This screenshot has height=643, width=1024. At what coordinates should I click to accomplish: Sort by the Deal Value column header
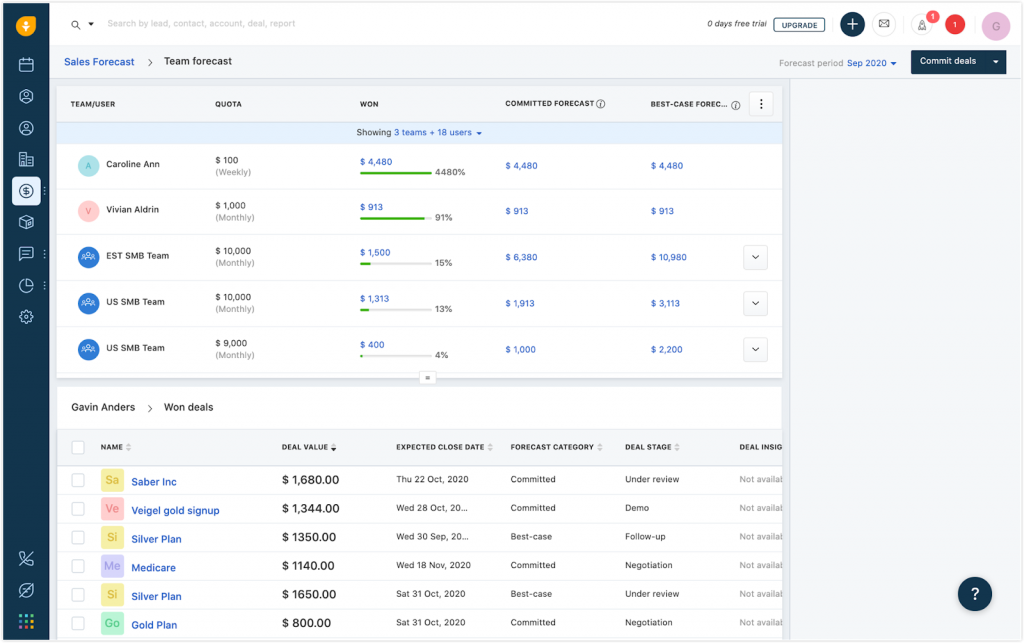coord(308,447)
